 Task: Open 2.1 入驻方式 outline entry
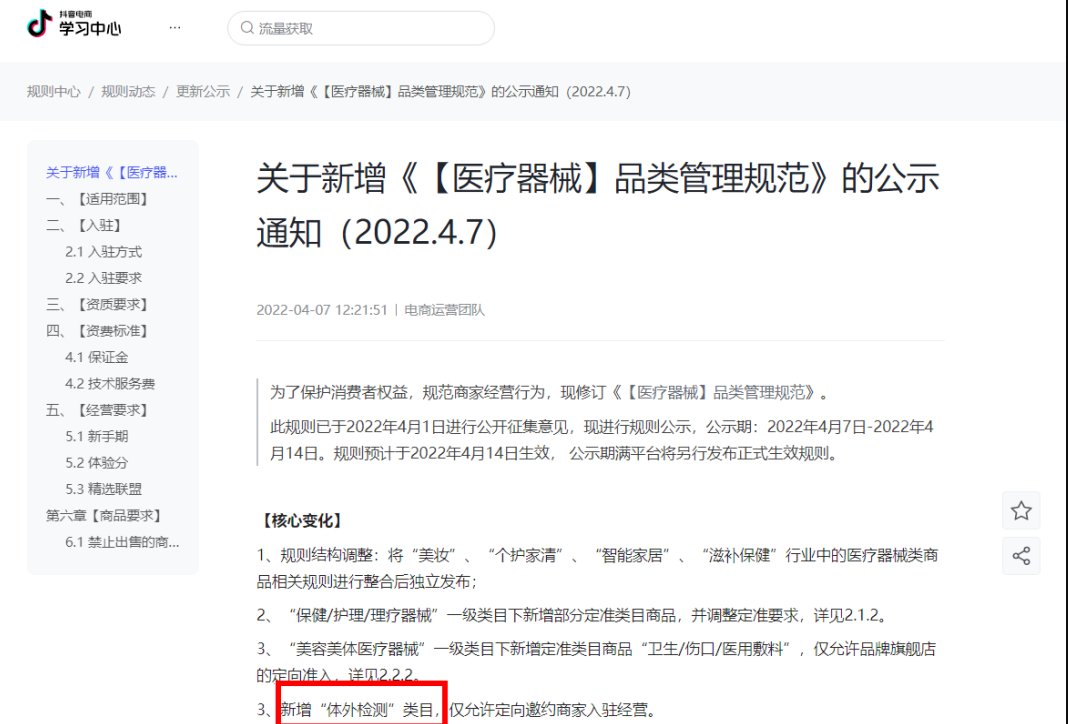coord(103,252)
